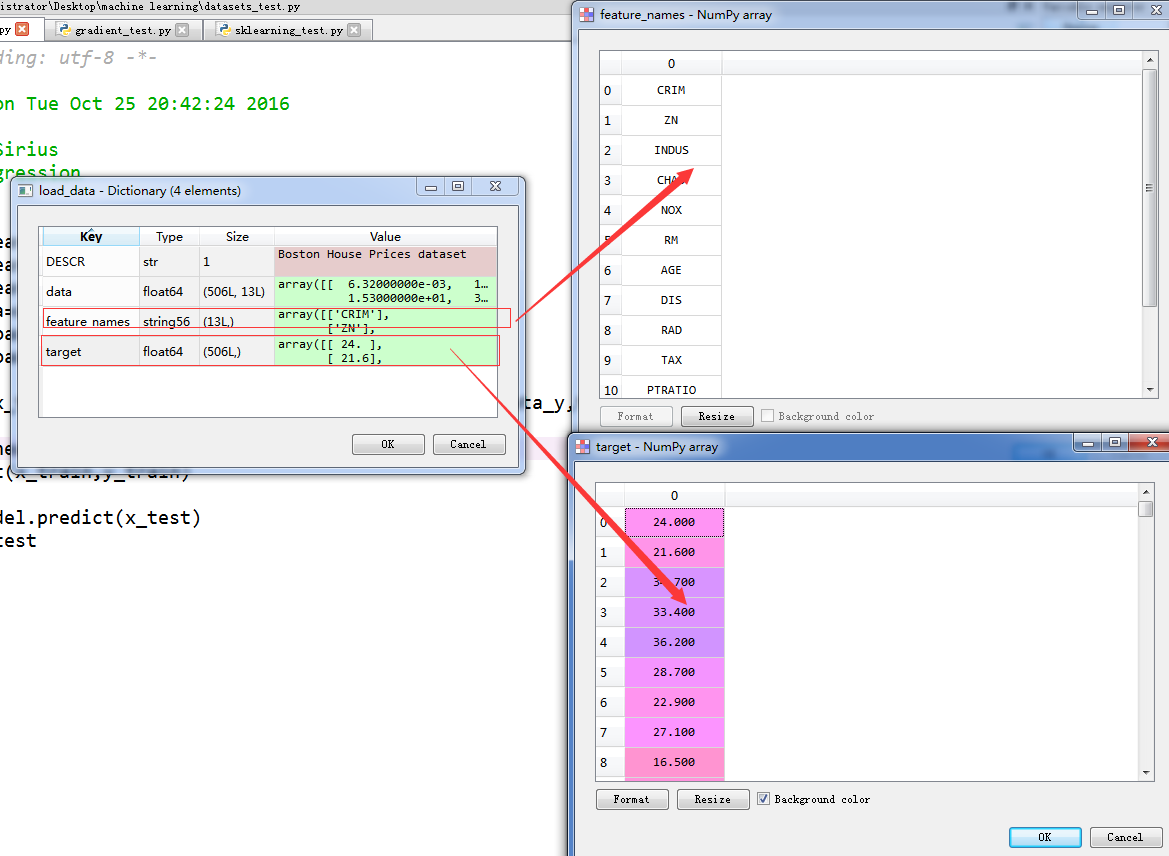Click Cancel in load_data dictionary dialog

(468, 444)
